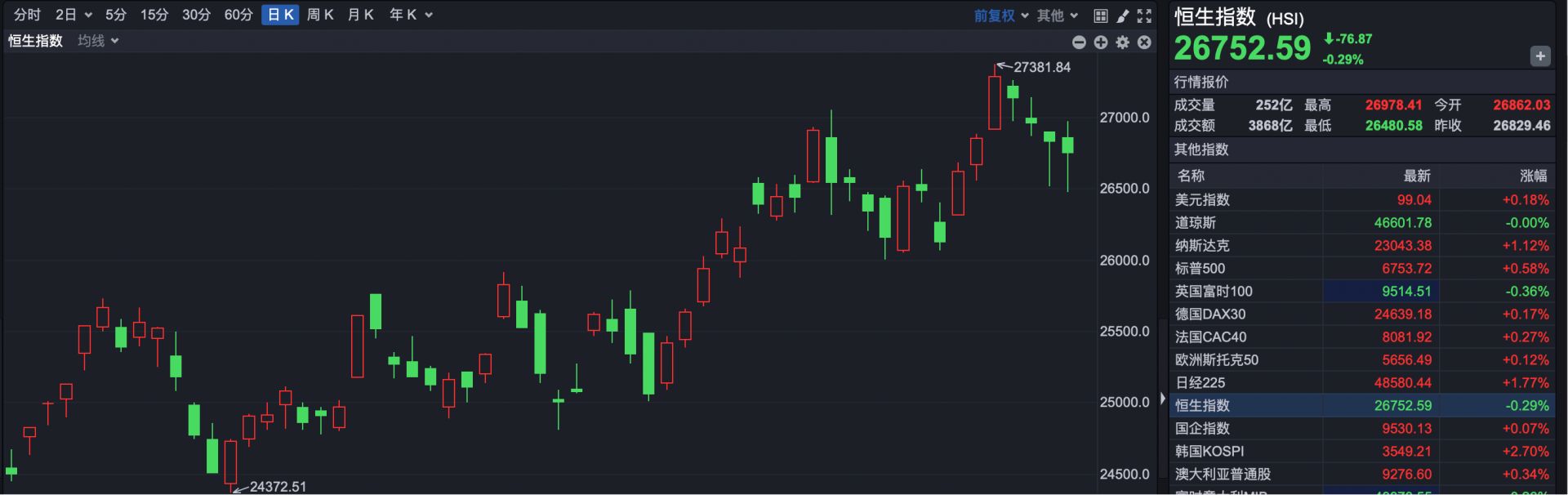The height and width of the screenshot is (495, 1568).
Task: Open the 前复权 adjustment dropdown
Action: [1000, 16]
